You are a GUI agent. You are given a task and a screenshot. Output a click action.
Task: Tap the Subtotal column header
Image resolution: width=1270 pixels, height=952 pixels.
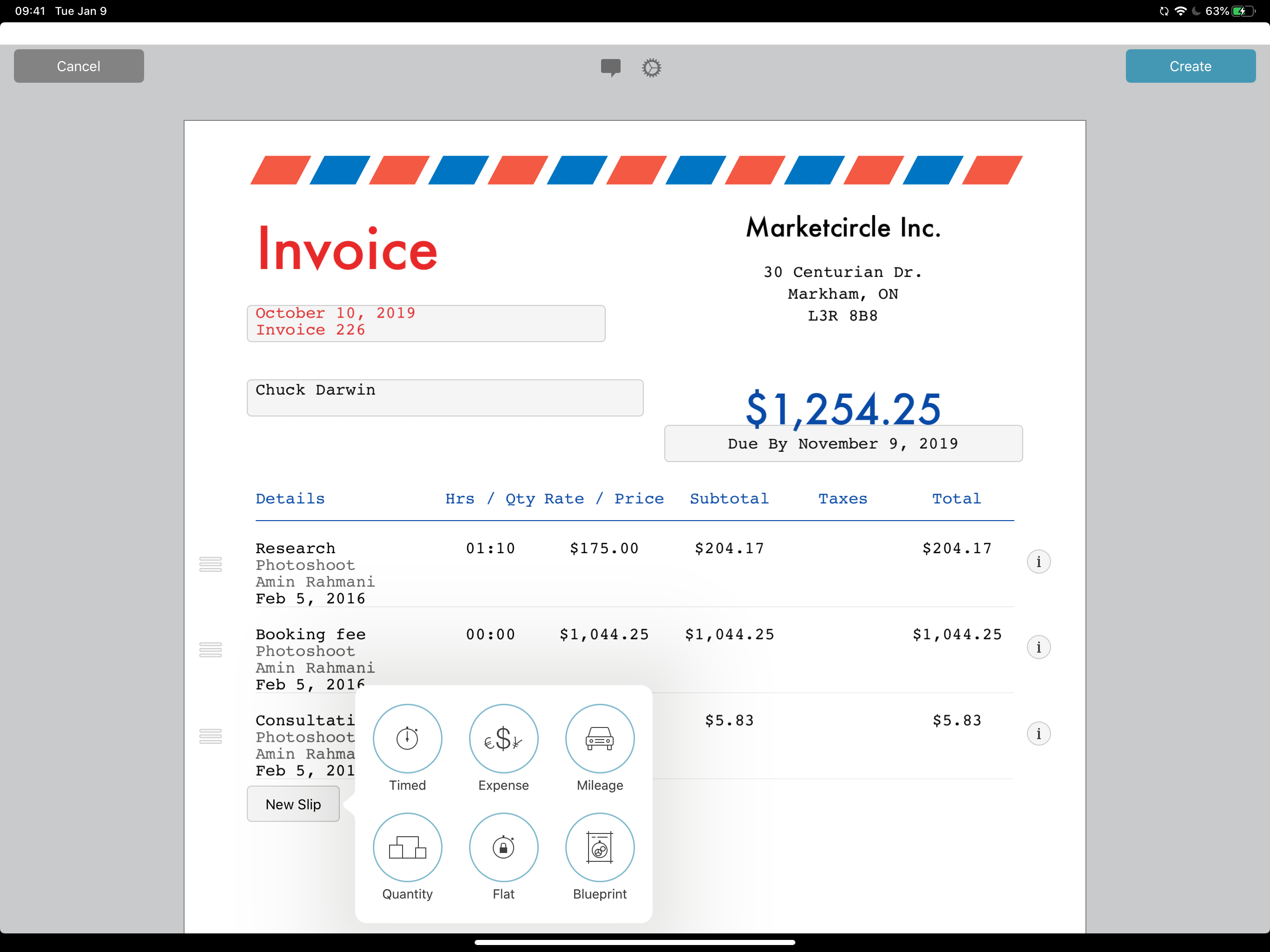click(x=729, y=498)
